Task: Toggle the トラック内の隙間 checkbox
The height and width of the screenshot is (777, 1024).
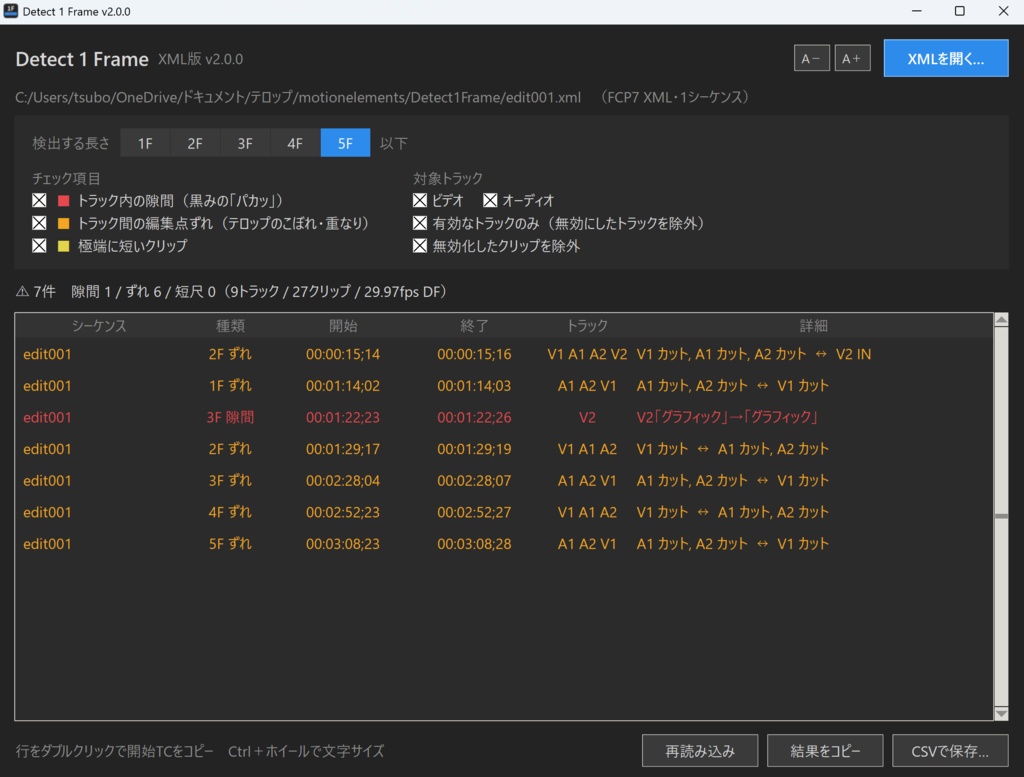Action: tap(39, 200)
